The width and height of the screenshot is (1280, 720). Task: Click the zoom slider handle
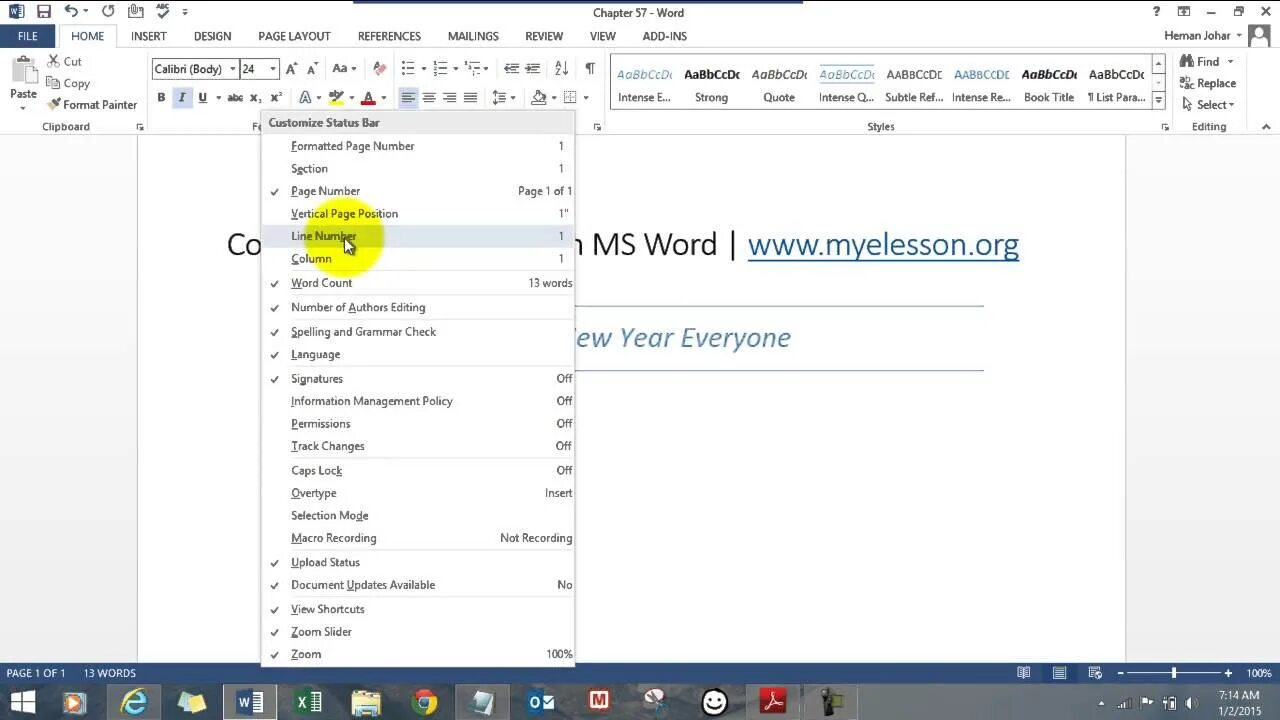click(1174, 673)
